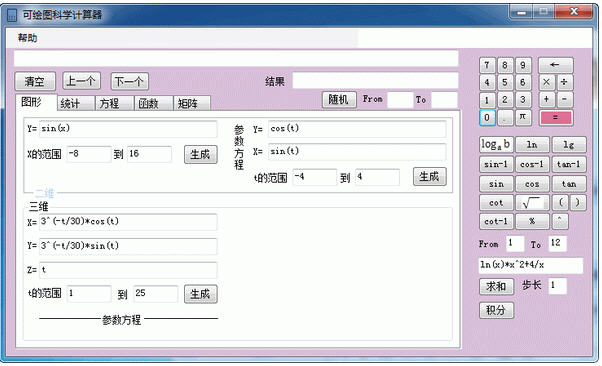Screen dimensions: 602x366
Task: Click the lg function key
Action: [569, 145]
